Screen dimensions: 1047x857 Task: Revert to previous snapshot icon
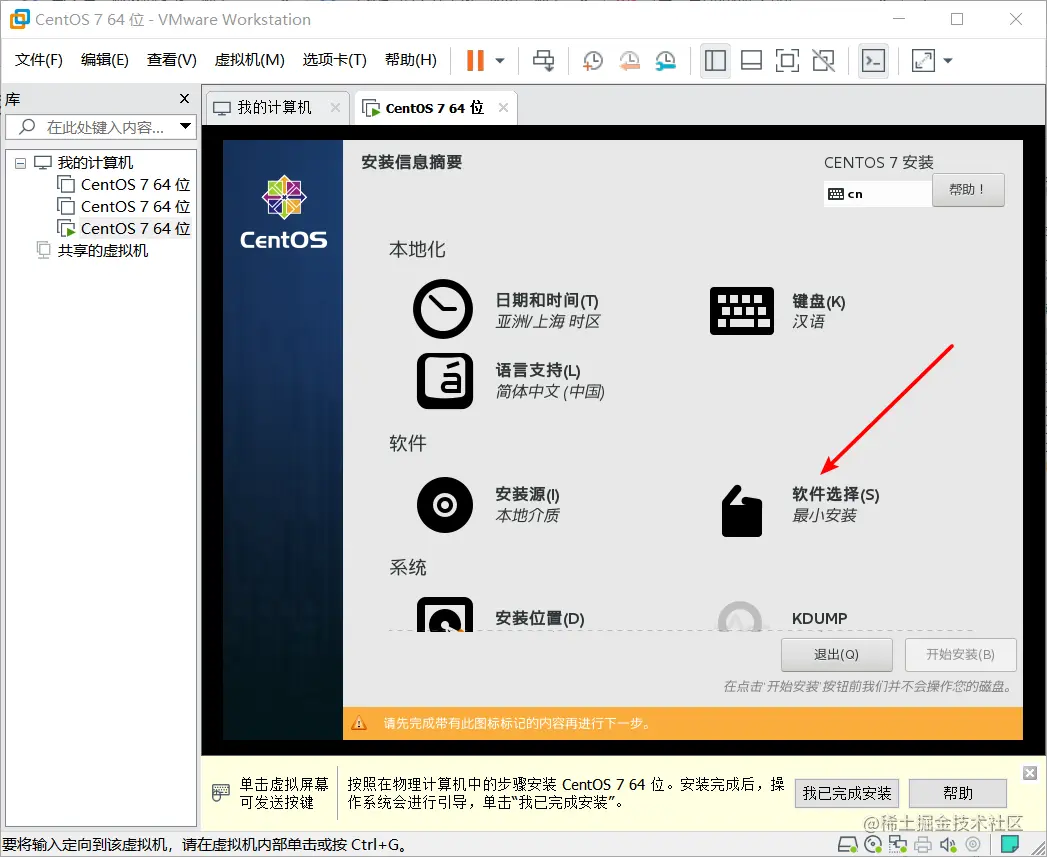(629, 61)
